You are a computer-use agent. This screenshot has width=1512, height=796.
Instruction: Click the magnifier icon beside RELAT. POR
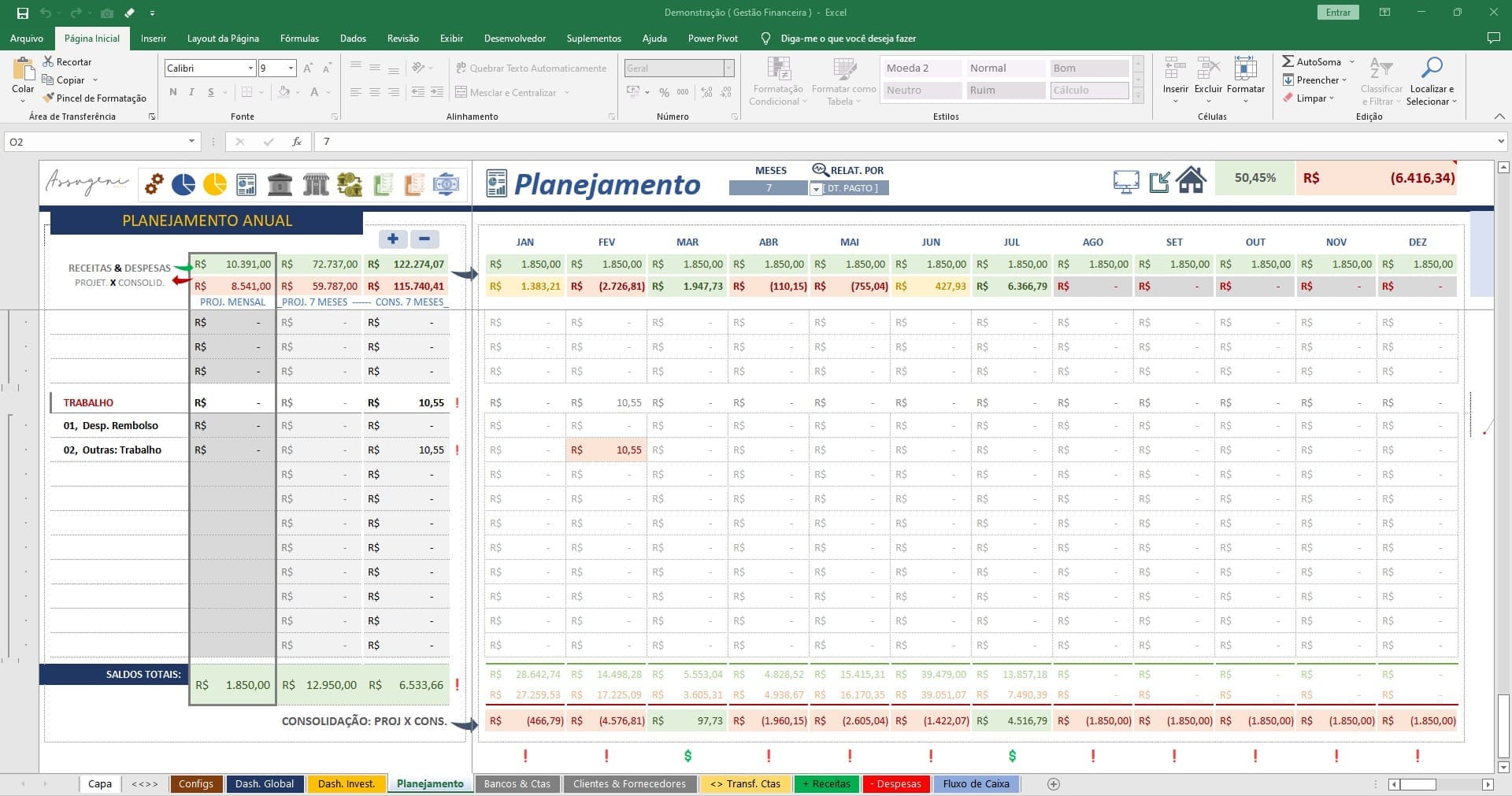(820, 170)
